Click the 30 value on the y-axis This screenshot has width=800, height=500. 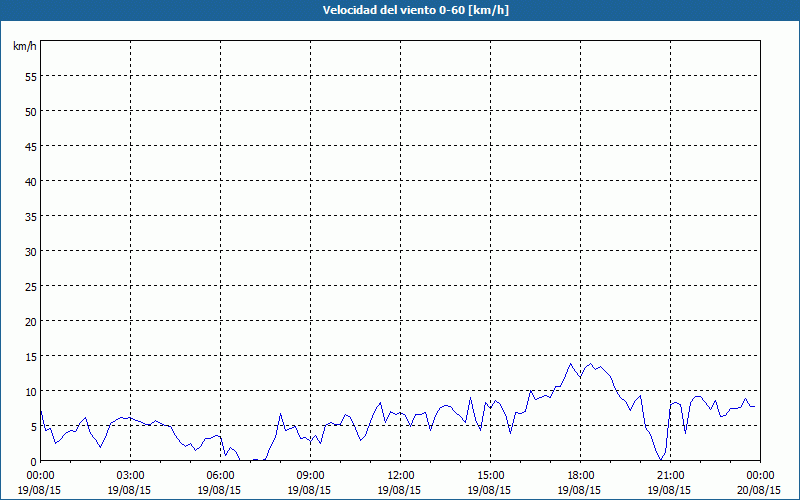[x=31, y=251]
